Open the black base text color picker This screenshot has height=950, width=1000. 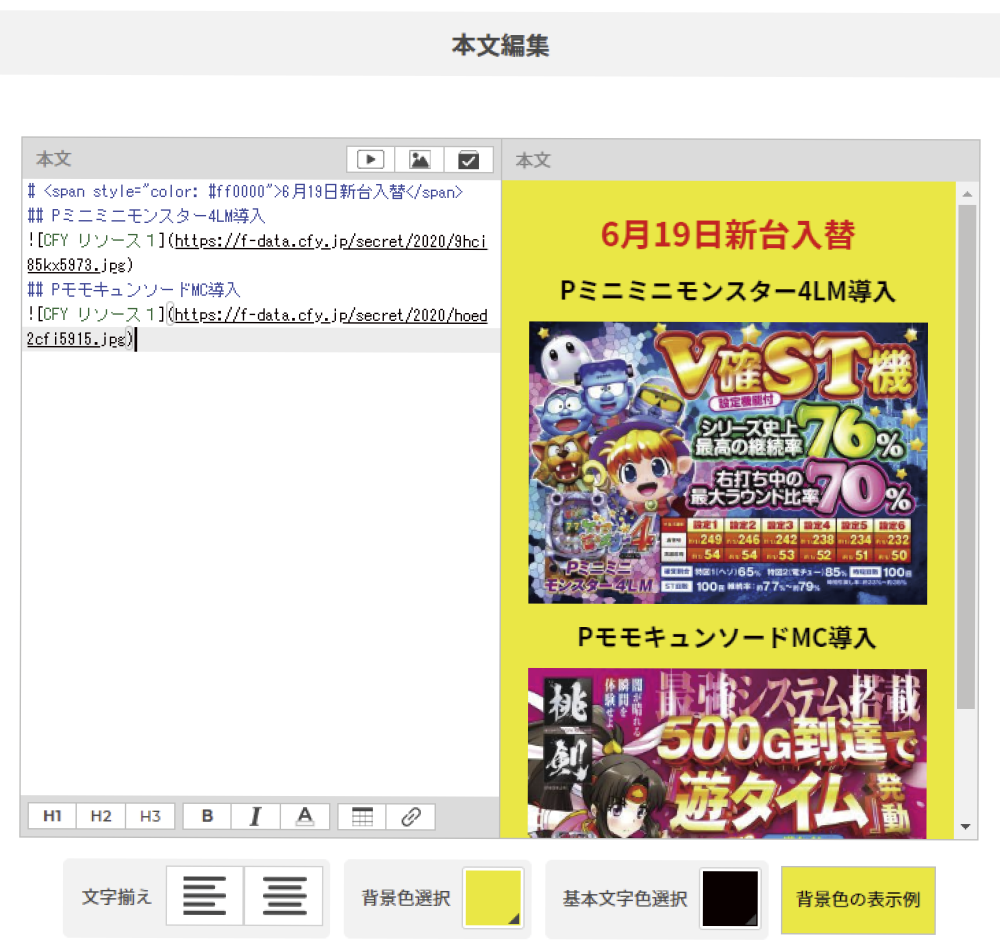731,898
